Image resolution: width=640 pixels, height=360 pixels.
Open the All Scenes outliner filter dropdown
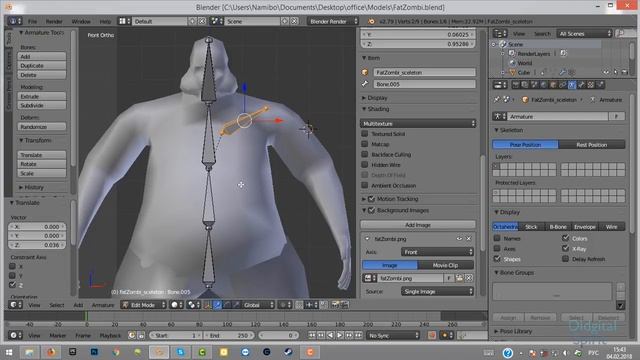coord(584,33)
